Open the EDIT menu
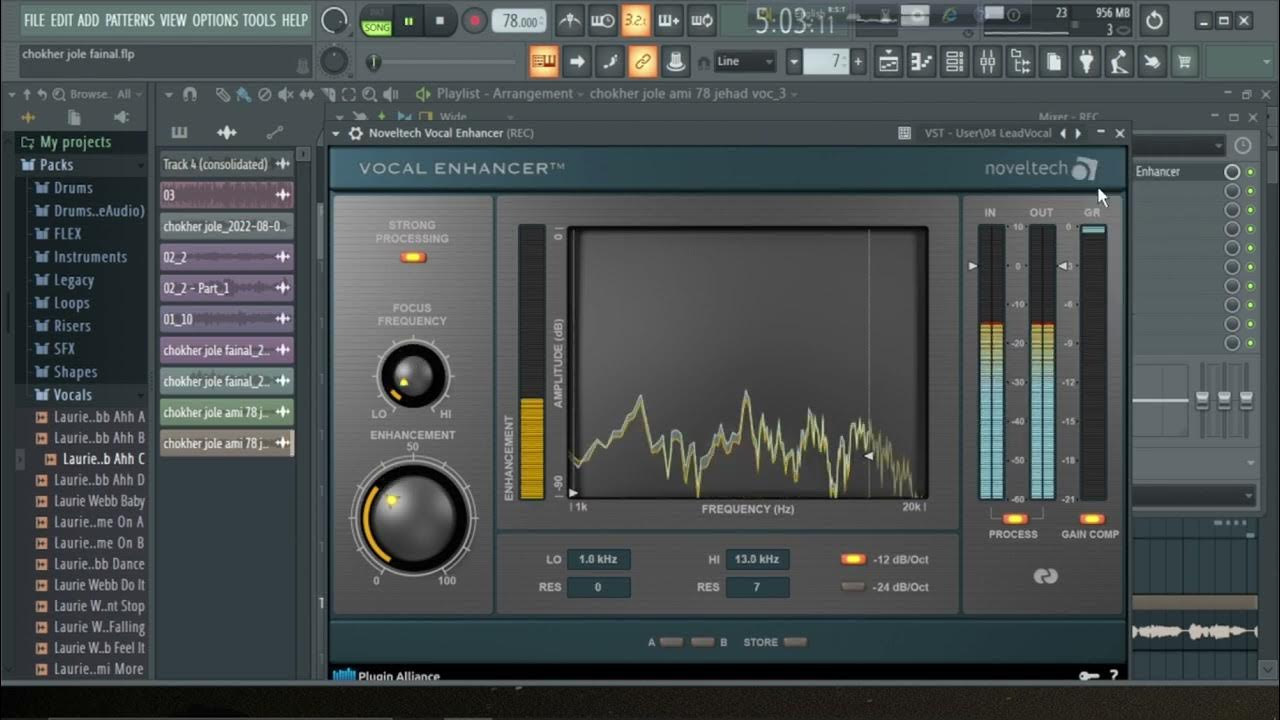The image size is (1280, 720). coord(62,20)
